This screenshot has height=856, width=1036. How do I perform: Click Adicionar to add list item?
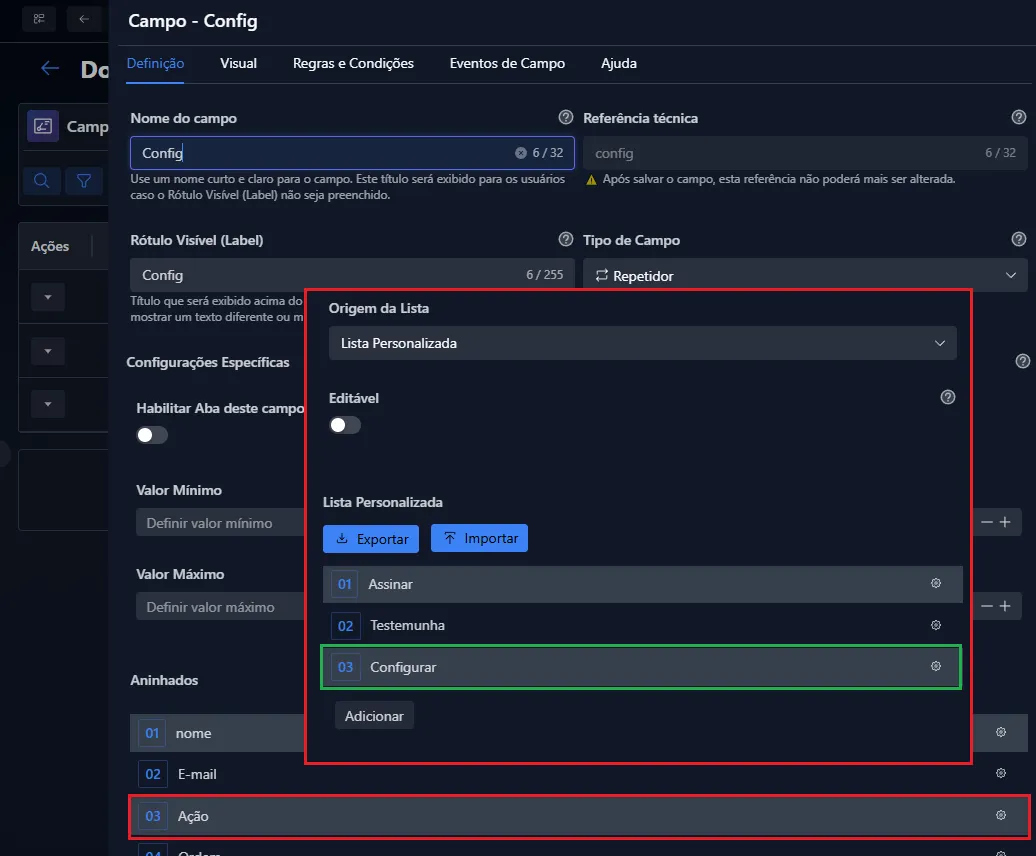pos(374,716)
